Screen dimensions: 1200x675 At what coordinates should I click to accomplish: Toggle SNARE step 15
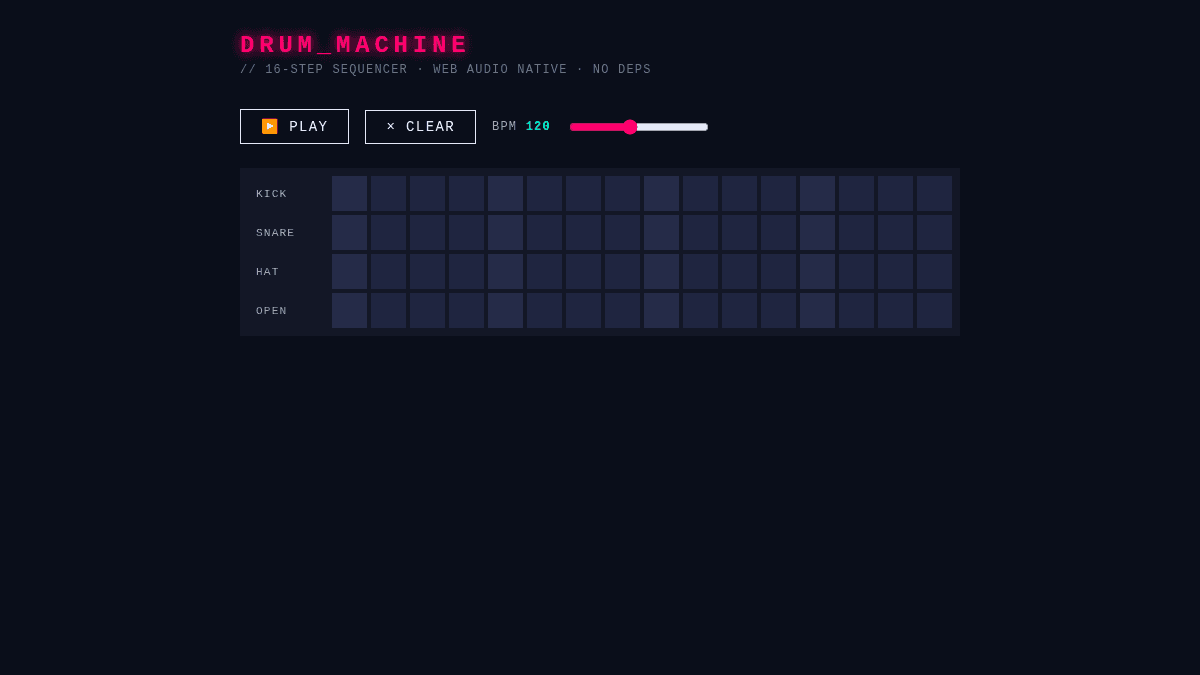click(895, 232)
